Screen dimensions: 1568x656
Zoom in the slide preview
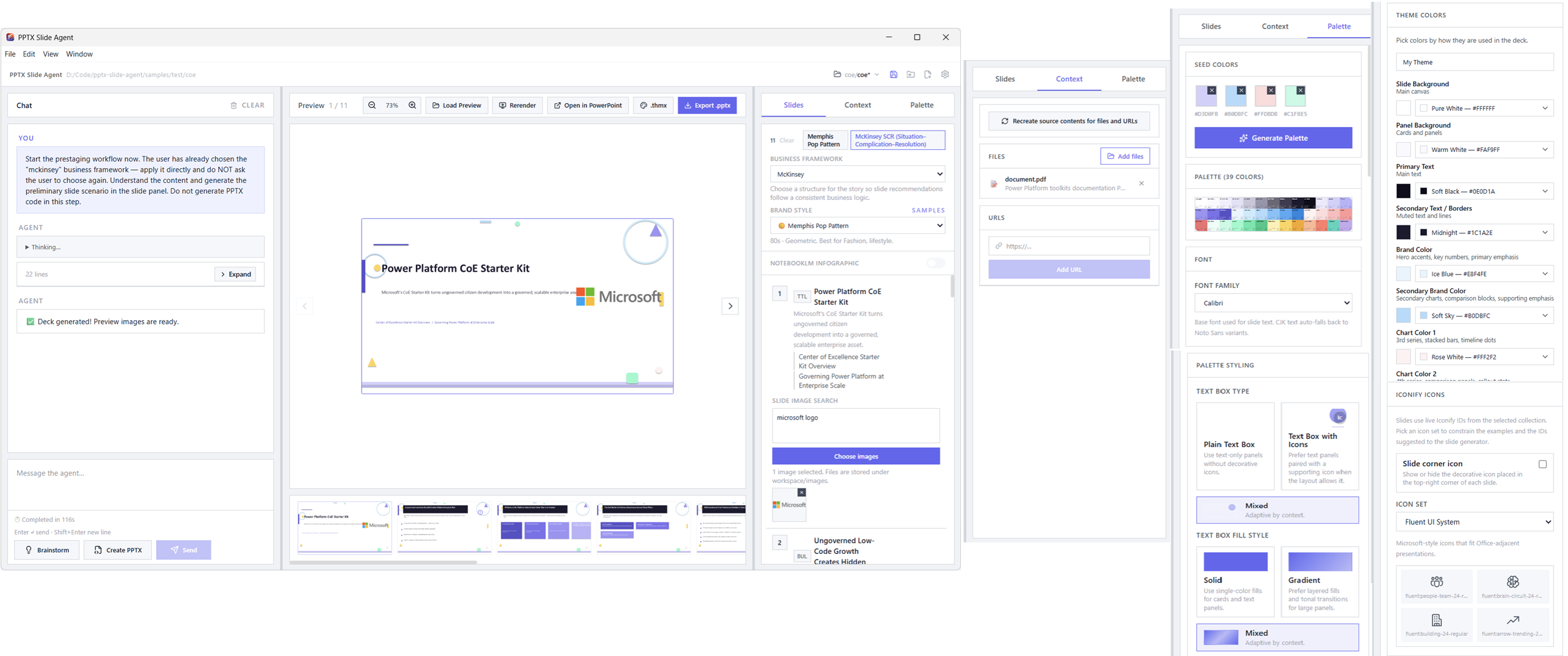point(412,105)
